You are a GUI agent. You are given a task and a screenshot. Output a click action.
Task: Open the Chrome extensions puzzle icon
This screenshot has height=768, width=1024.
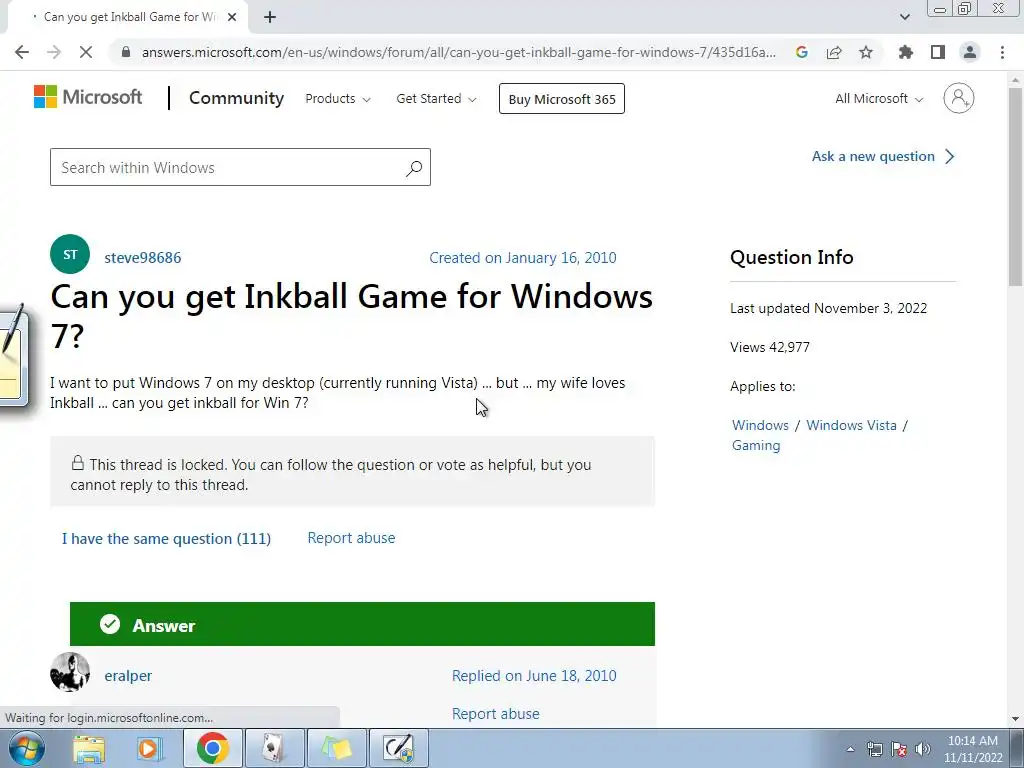[905, 52]
